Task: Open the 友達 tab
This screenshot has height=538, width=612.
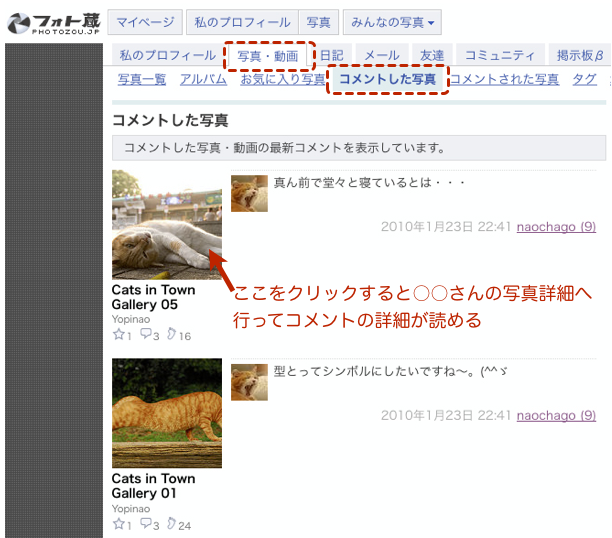Action: click(x=432, y=56)
